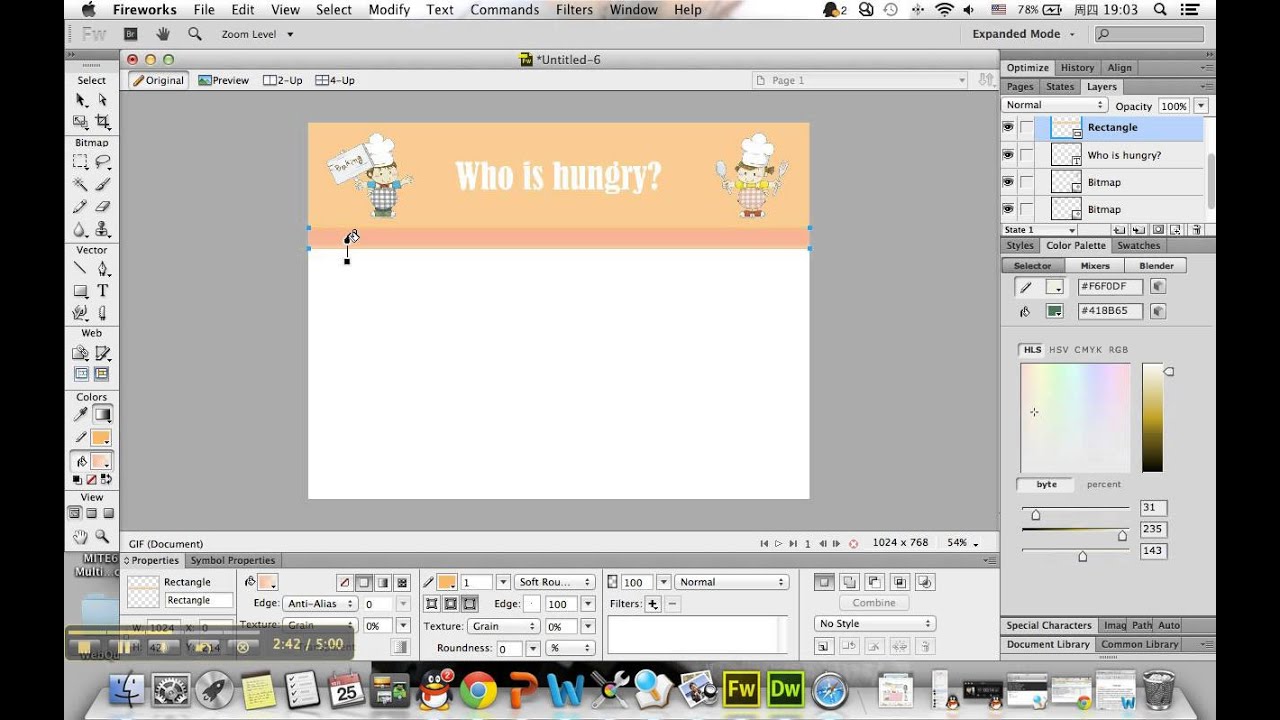This screenshot has height=720, width=1280.
Task: Click the Preview view button
Action: pos(223,80)
